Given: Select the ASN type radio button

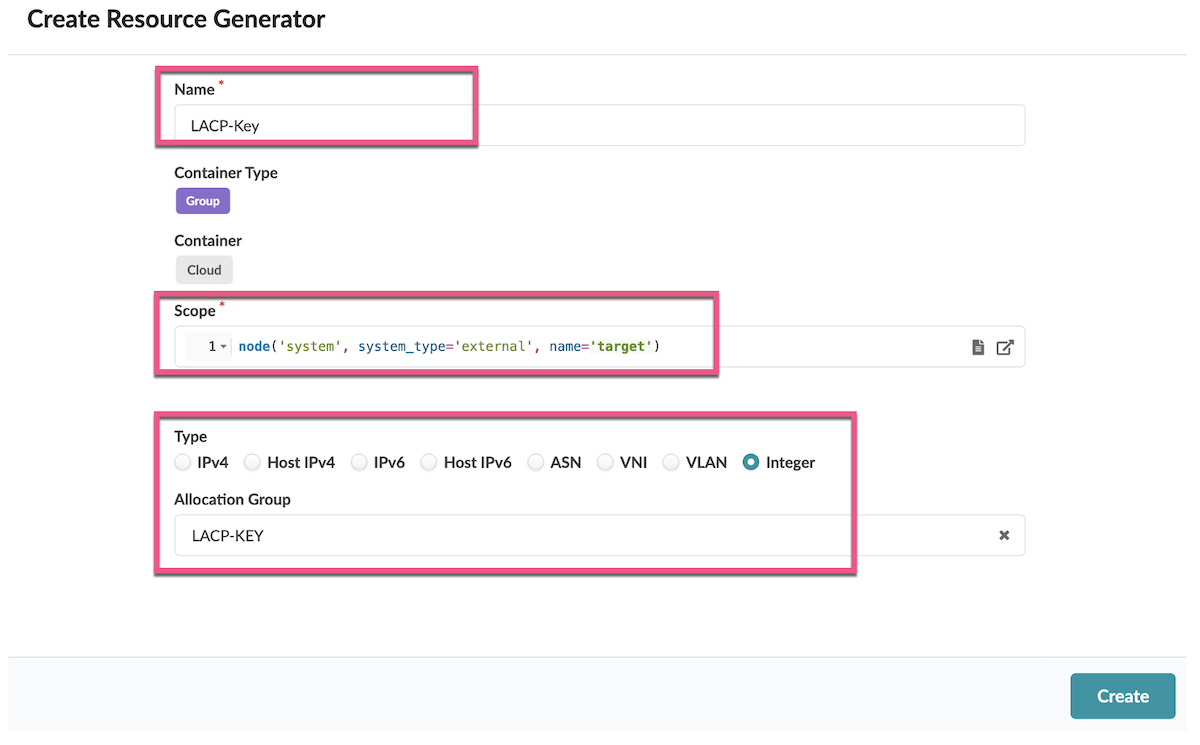Looking at the screenshot, I should 535,462.
